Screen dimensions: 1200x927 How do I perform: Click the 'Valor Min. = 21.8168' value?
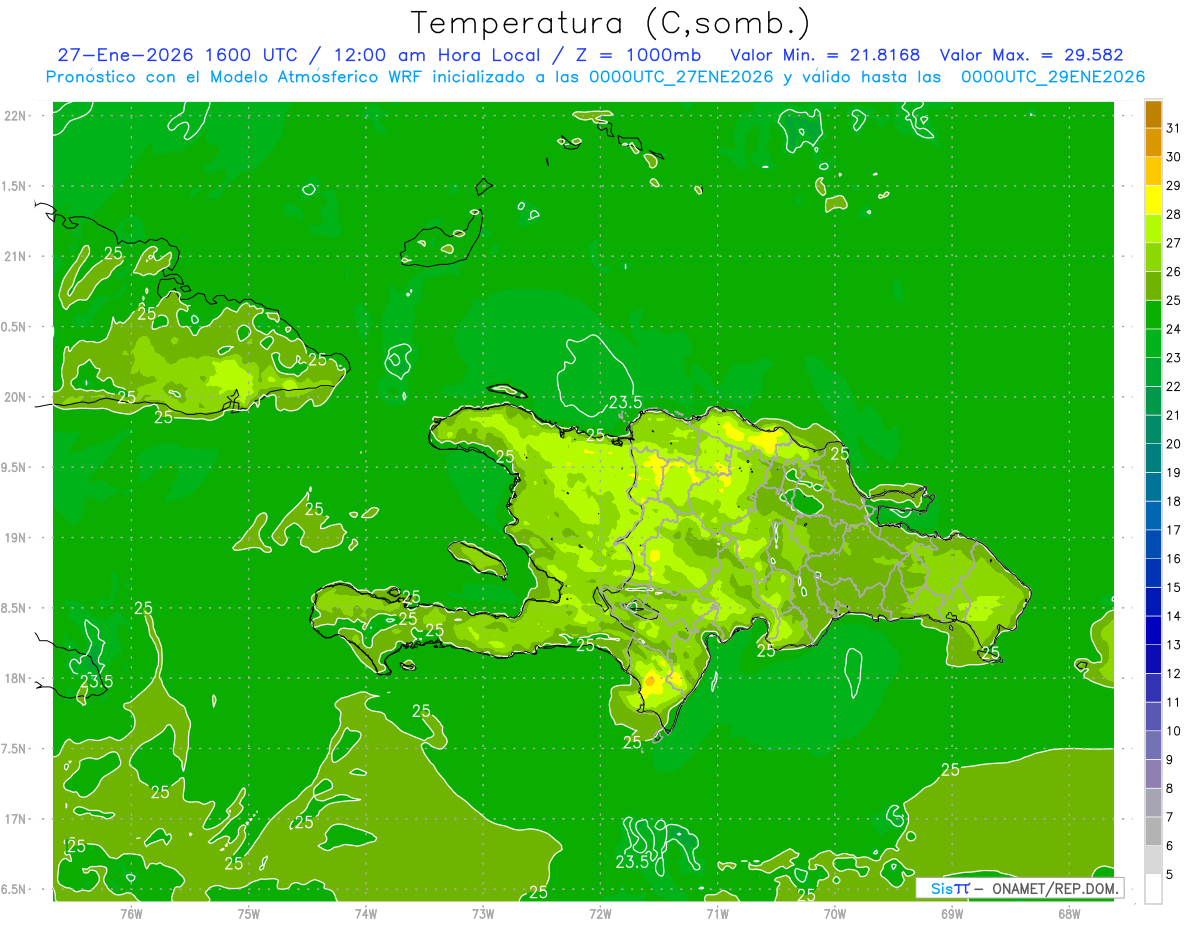tap(825, 55)
